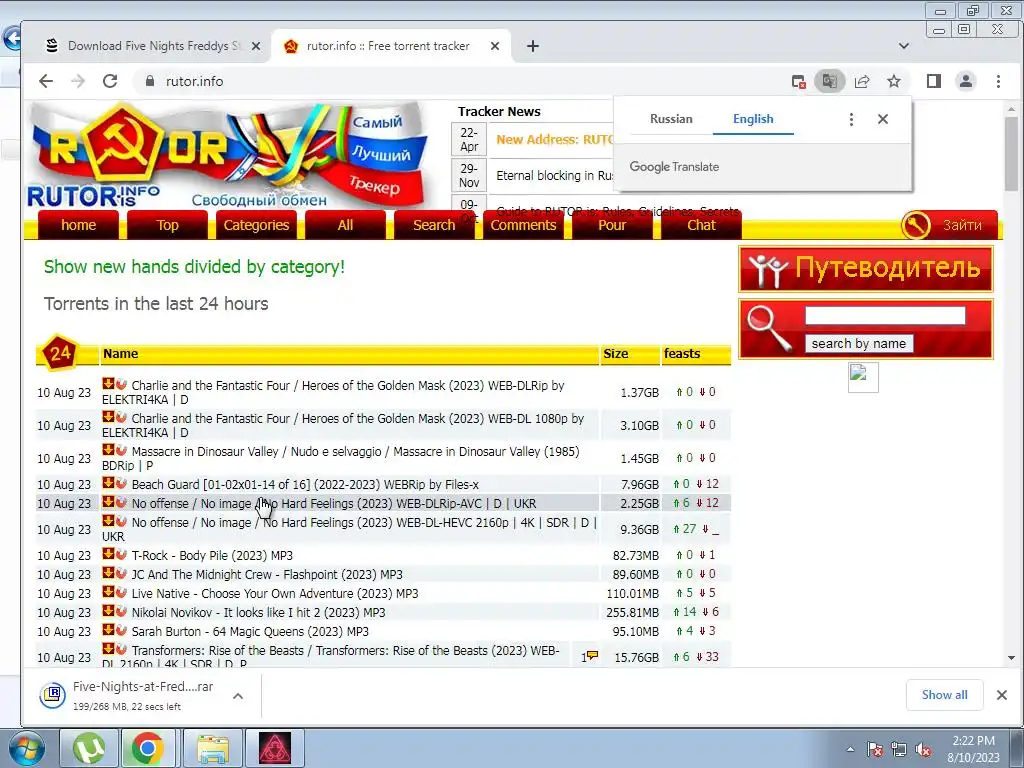Download torrent icon for Beach Guard row
This screenshot has height=768, width=1024.
click(x=108, y=483)
